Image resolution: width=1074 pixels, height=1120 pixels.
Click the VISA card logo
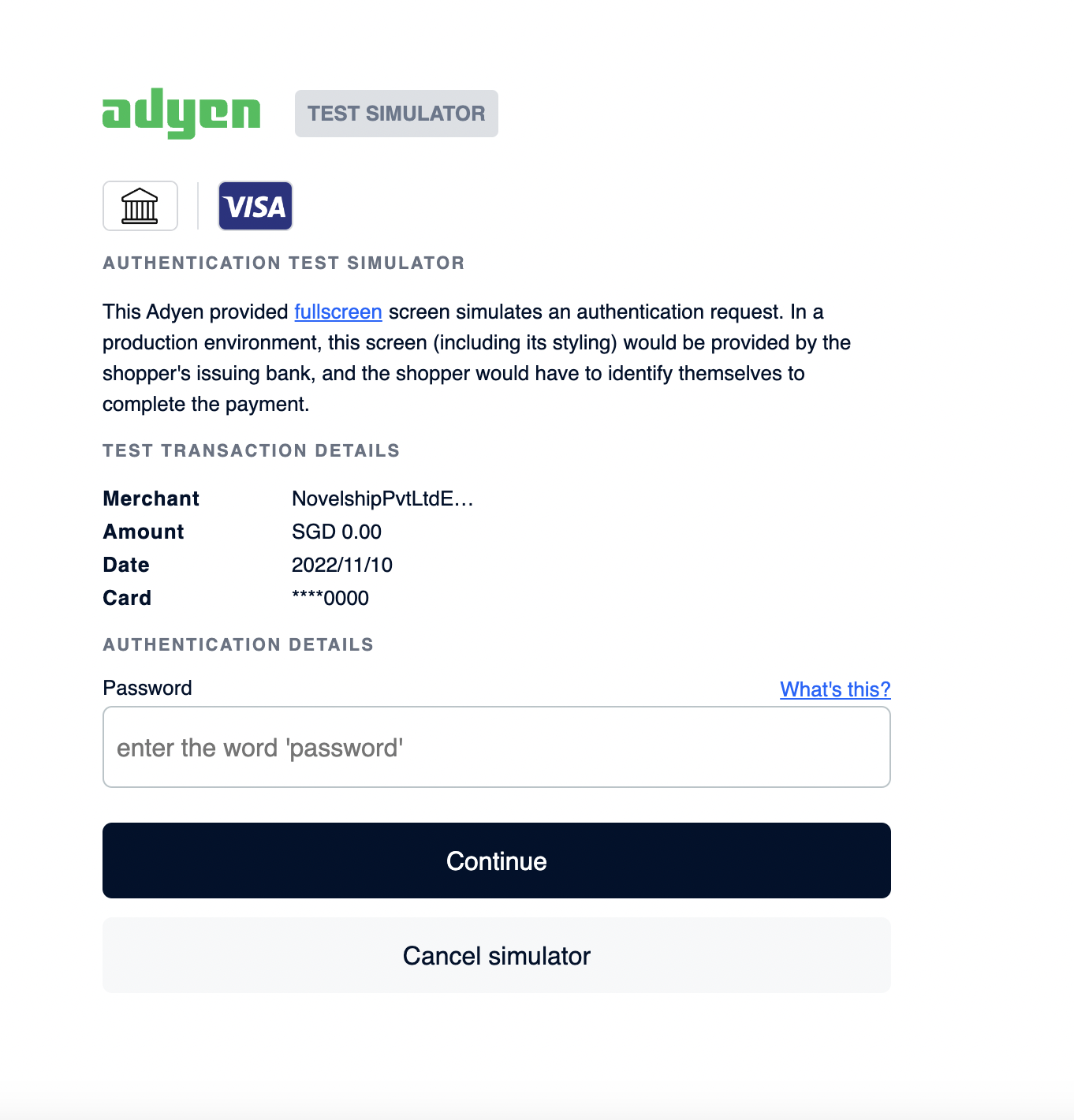click(x=255, y=206)
